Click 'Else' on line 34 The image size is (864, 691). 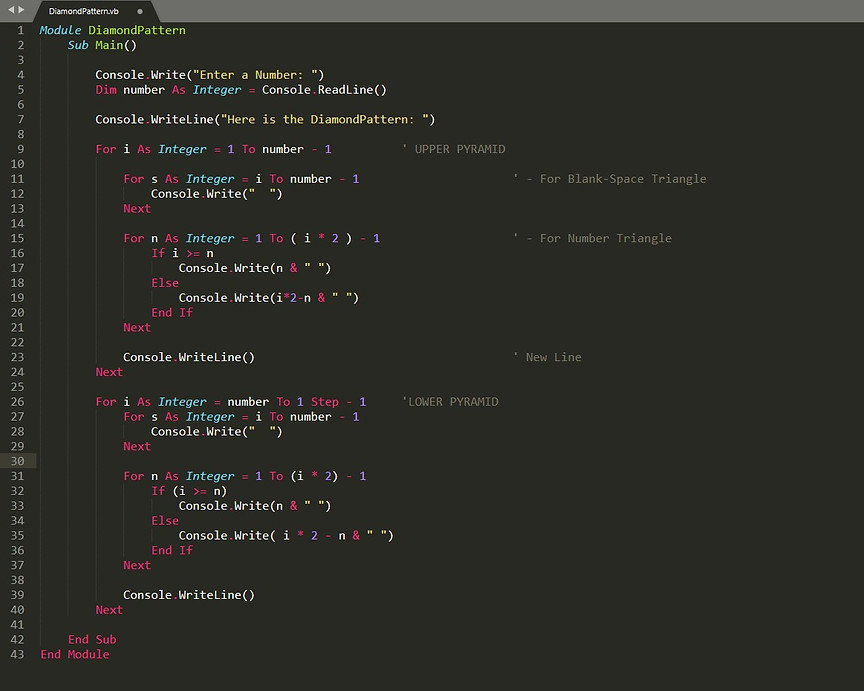[165, 521]
